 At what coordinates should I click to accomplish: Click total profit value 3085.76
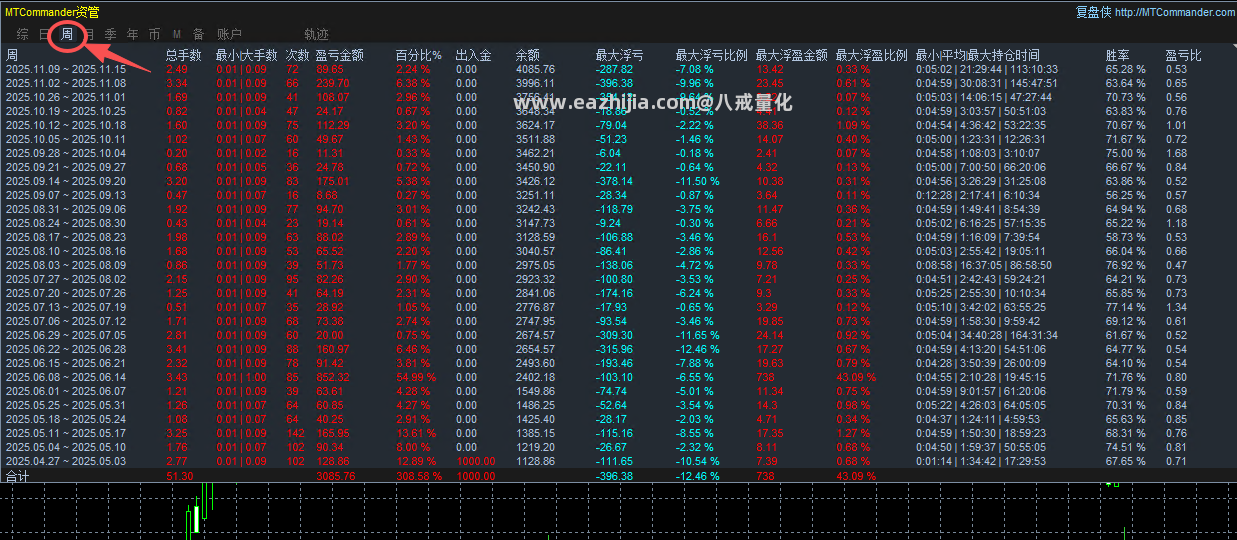click(336, 477)
